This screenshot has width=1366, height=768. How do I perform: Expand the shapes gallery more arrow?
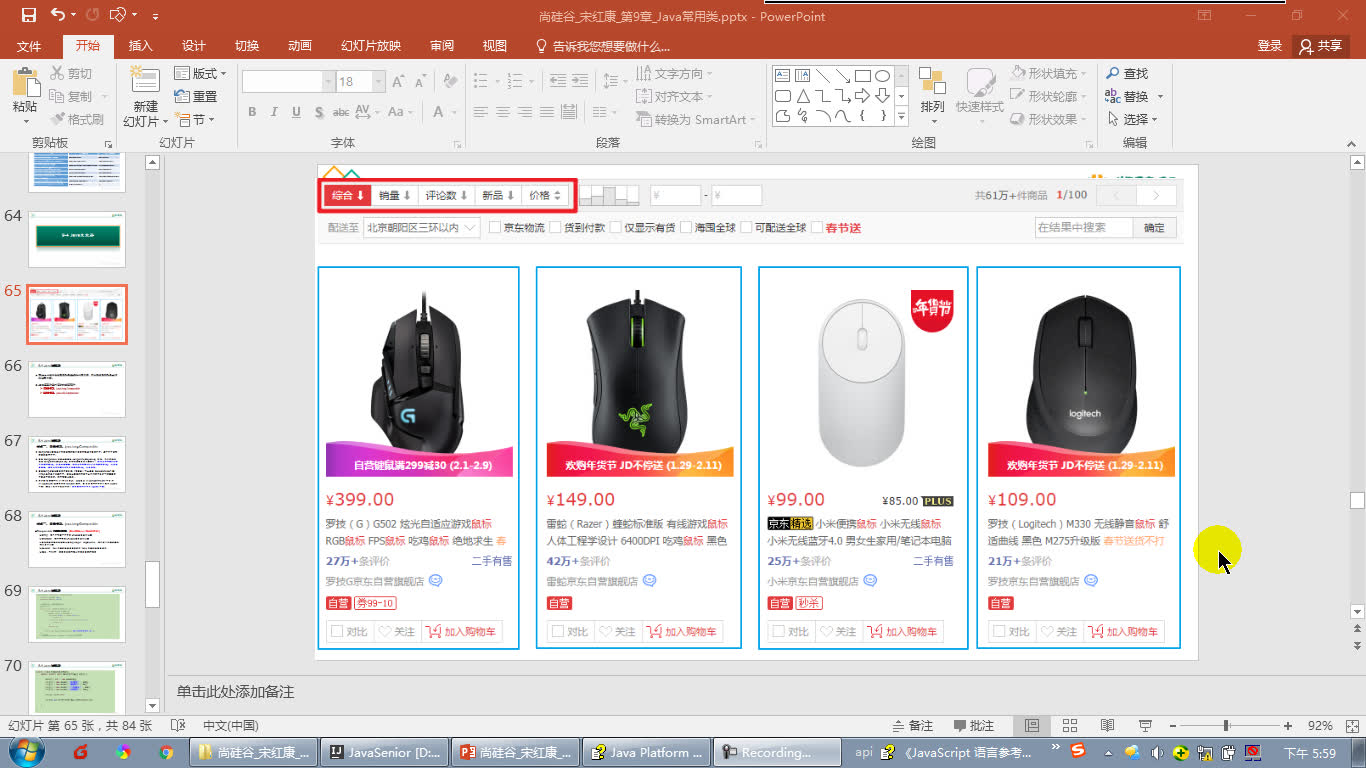(901, 117)
